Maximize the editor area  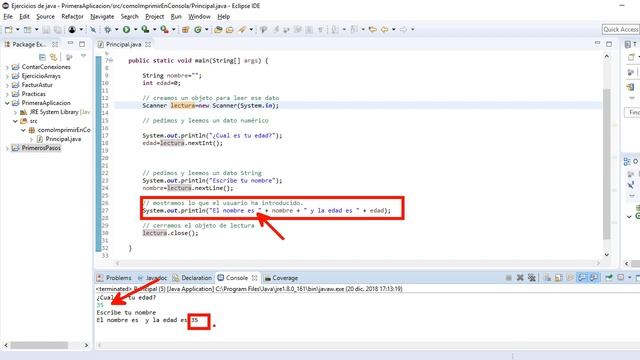pos(609,44)
